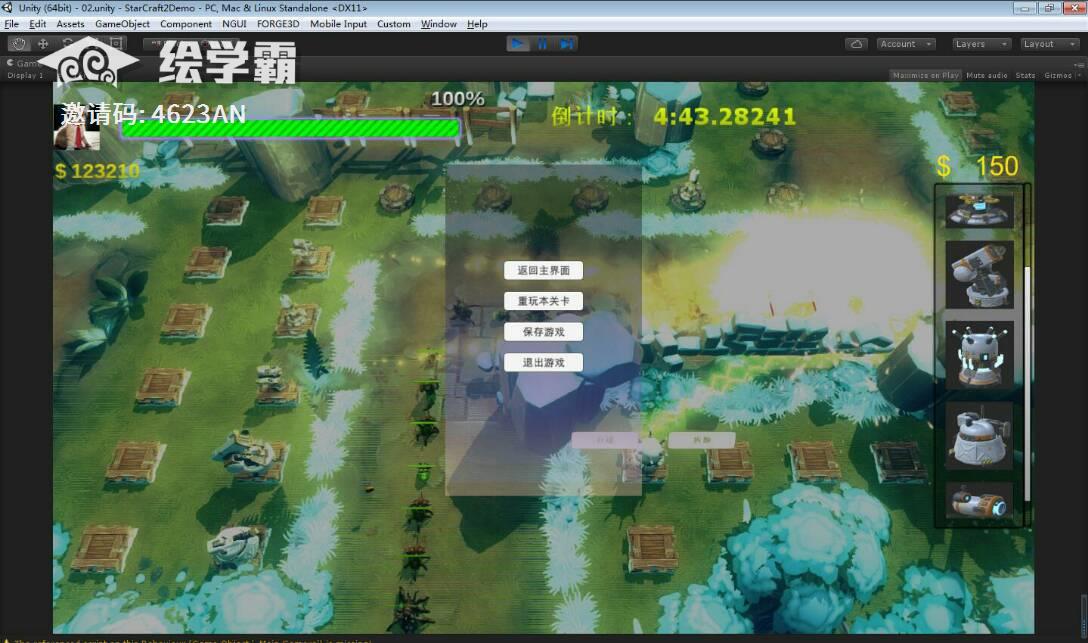Toggle Mute audio in Game view
Image resolution: width=1088 pixels, height=643 pixels.
coord(986,75)
